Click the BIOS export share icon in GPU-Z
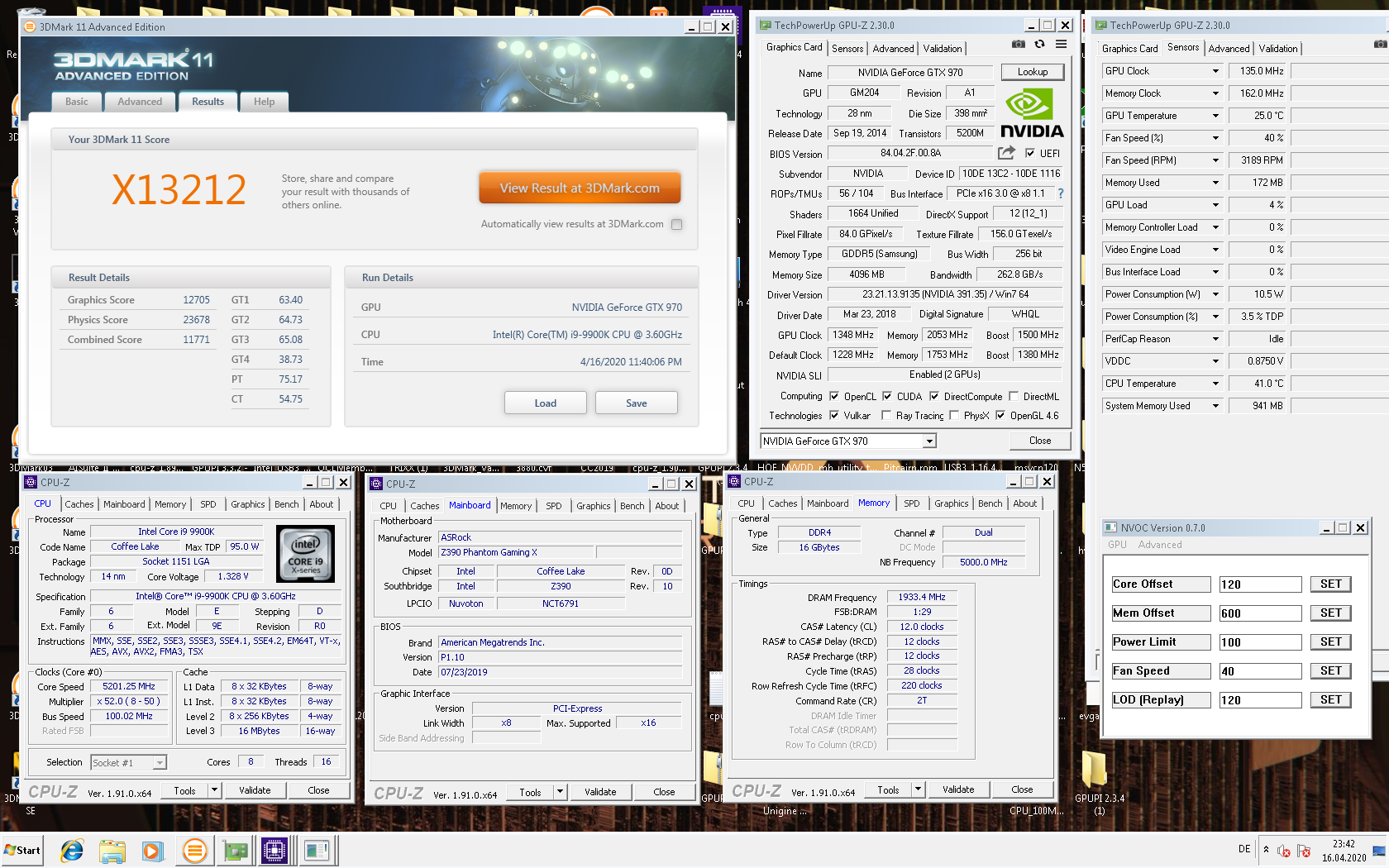The height and width of the screenshot is (868, 1389). tap(1006, 153)
